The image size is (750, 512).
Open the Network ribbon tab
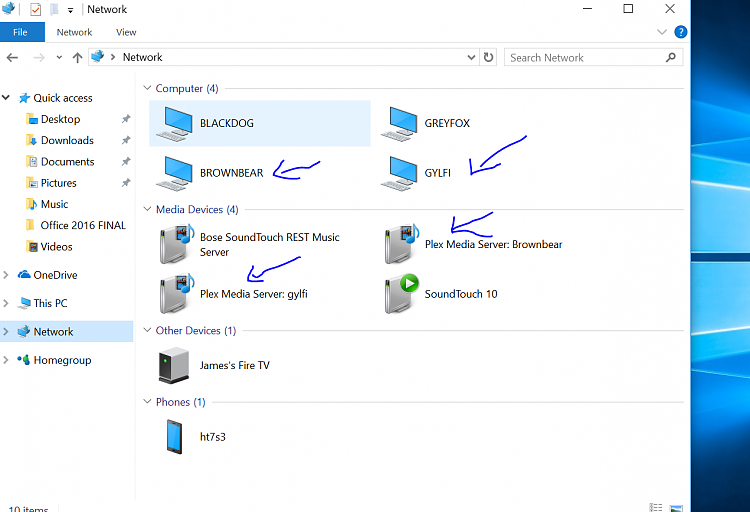click(74, 32)
